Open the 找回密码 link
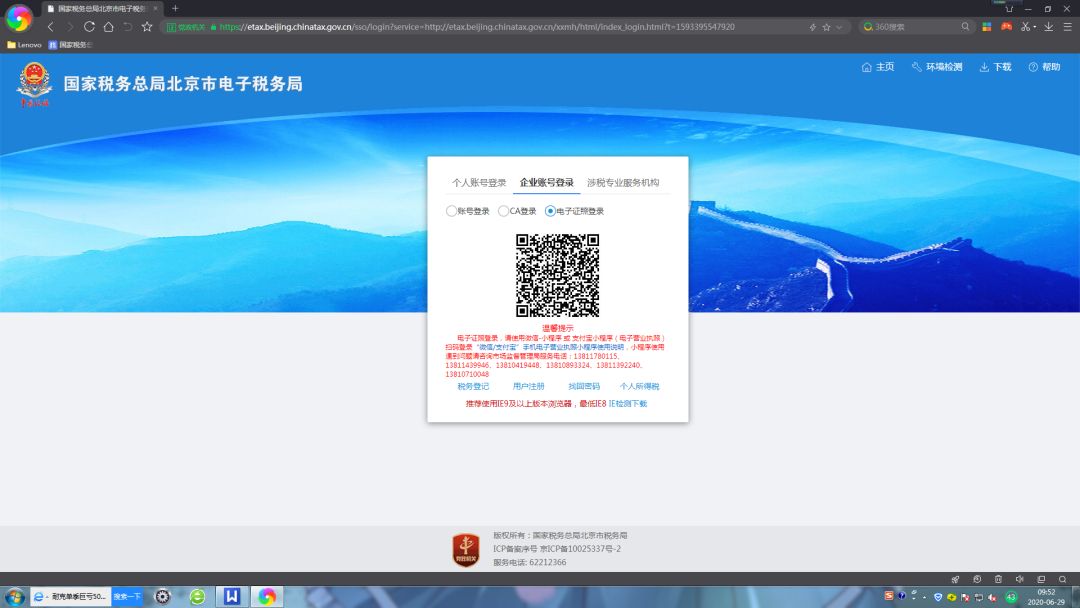The height and width of the screenshot is (608, 1080). [584, 386]
